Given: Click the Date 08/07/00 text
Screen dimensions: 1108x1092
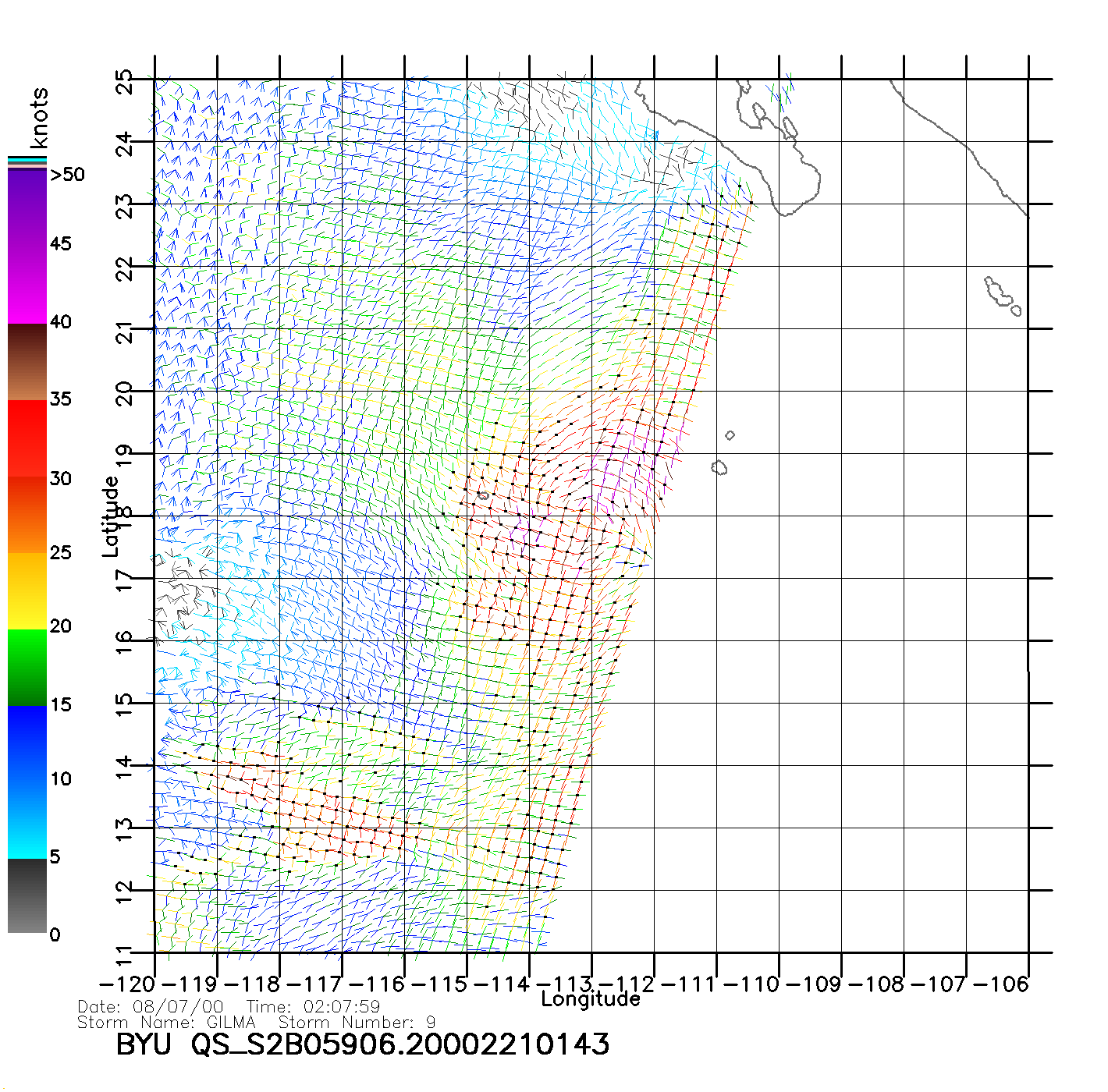Looking at the screenshot, I should pos(151,1007).
